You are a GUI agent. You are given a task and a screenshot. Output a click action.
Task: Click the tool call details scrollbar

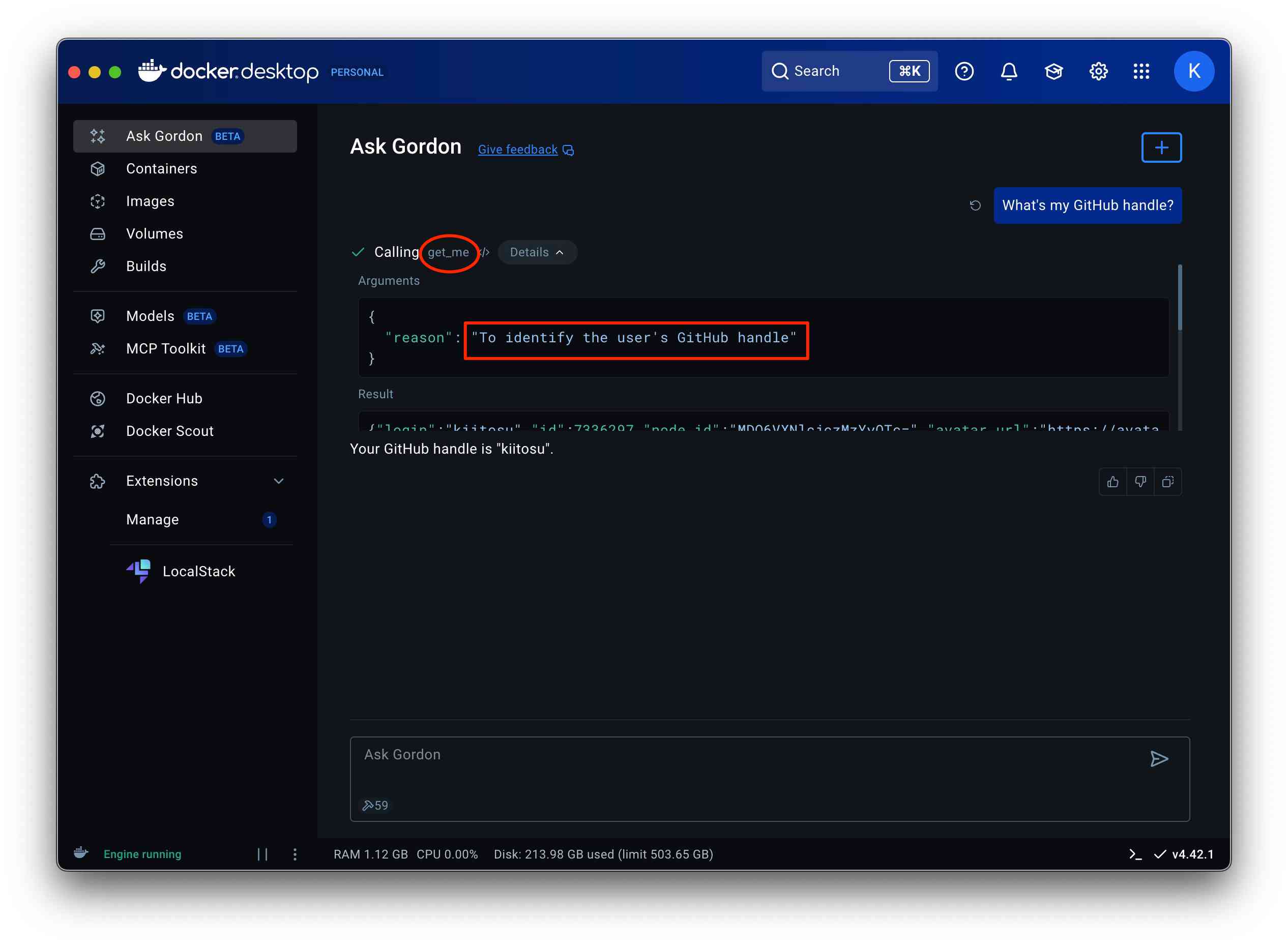pyautogui.click(x=1179, y=298)
